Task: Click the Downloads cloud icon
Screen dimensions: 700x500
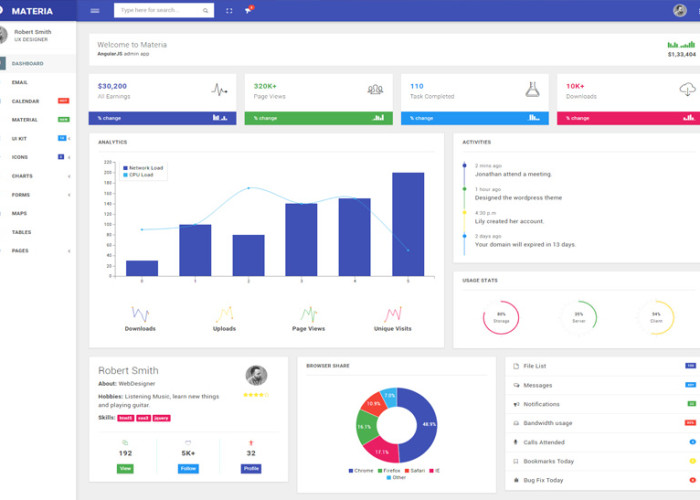Action: (688, 89)
